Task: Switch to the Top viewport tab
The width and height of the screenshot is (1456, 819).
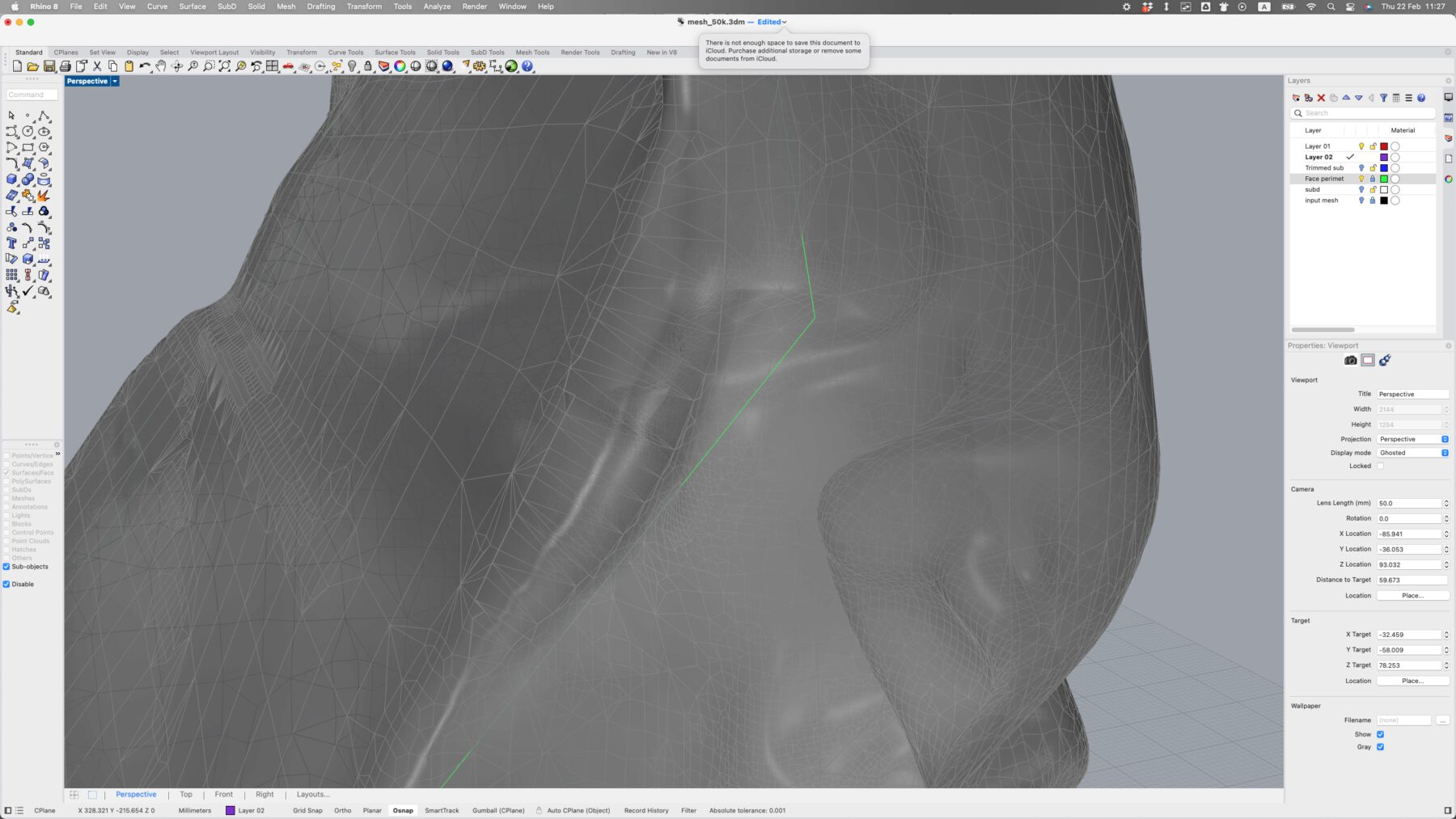Action: coord(186,795)
